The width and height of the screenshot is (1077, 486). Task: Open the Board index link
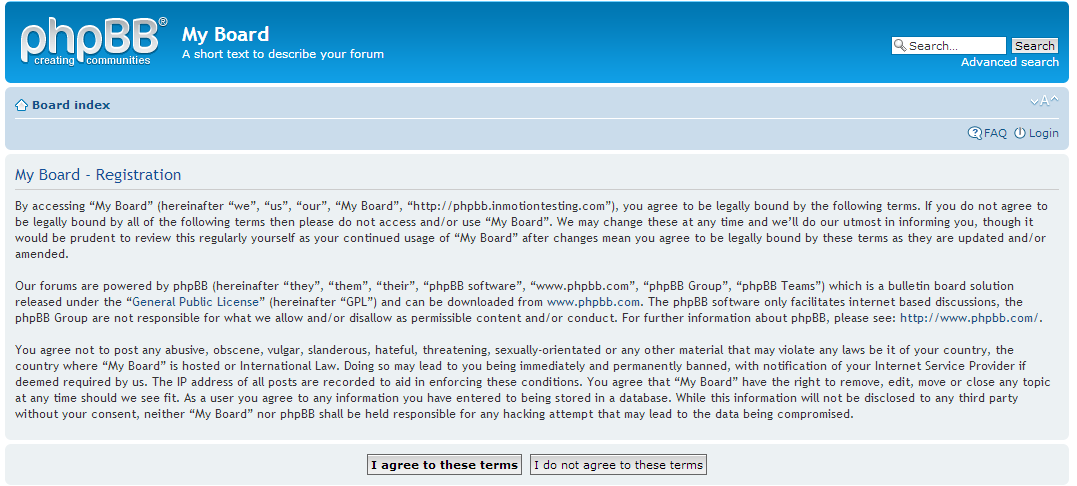coord(71,106)
